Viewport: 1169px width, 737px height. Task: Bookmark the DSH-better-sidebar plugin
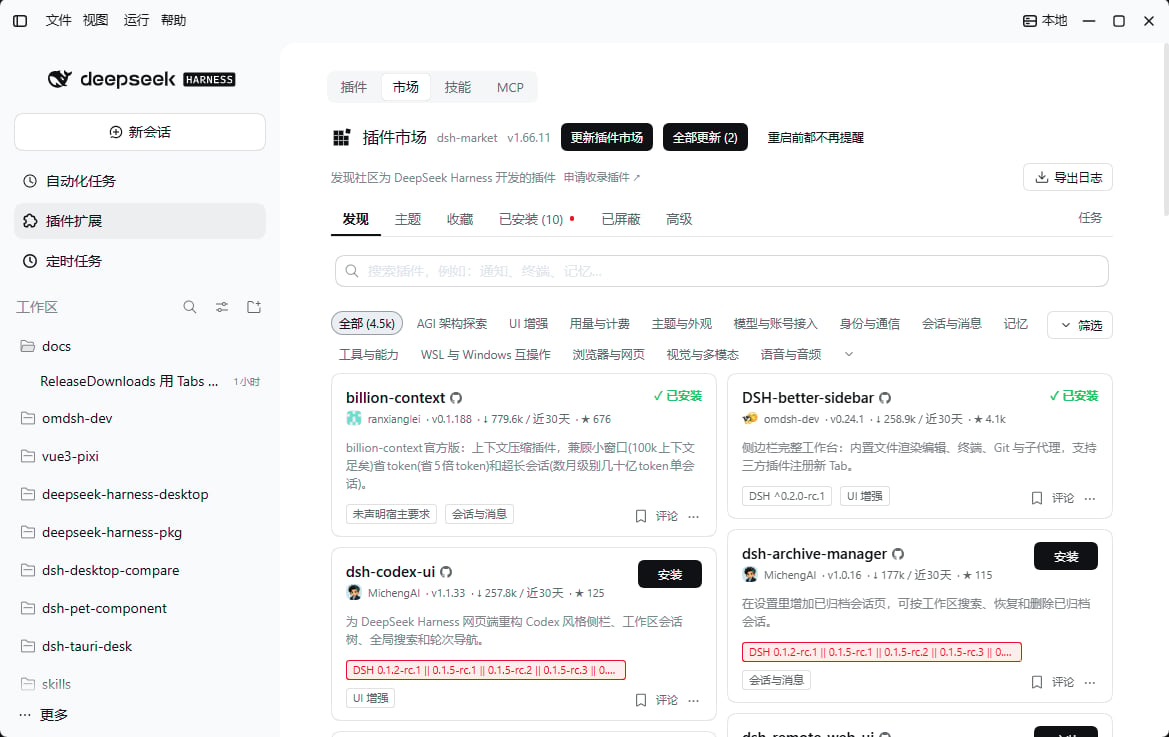(1036, 498)
